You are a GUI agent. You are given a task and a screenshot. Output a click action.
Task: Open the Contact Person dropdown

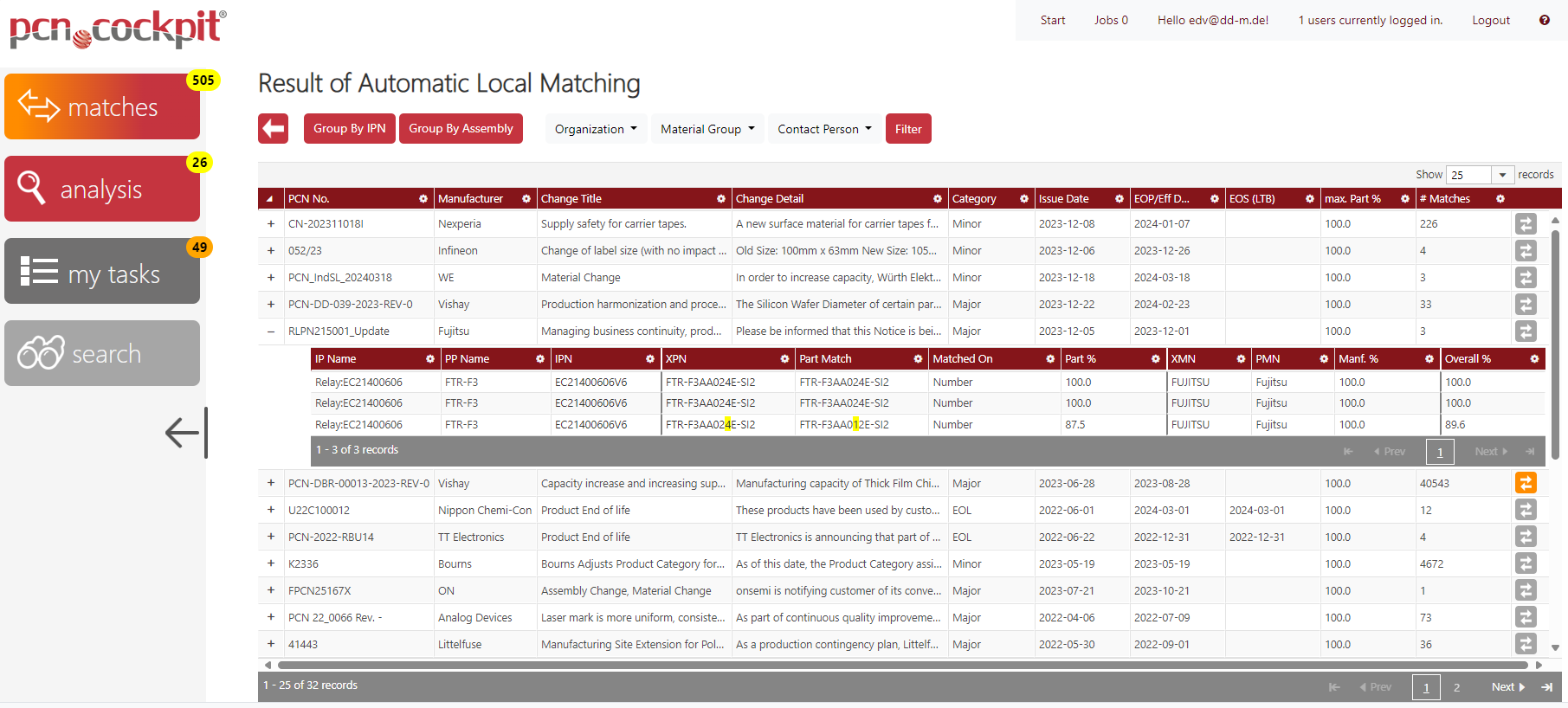tap(824, 129)
